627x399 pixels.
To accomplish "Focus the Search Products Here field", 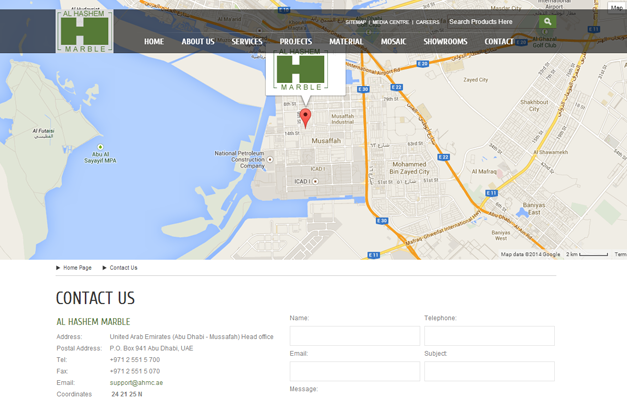I will click(493, 22).
